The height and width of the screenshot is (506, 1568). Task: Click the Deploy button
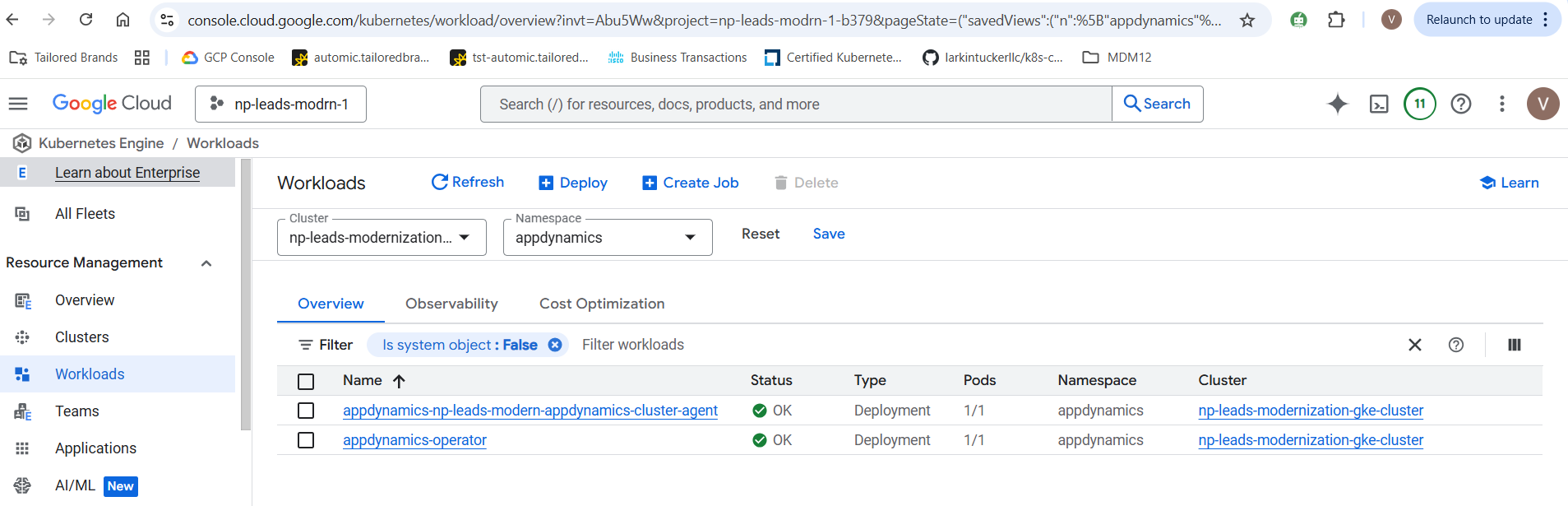coord(573,183)
